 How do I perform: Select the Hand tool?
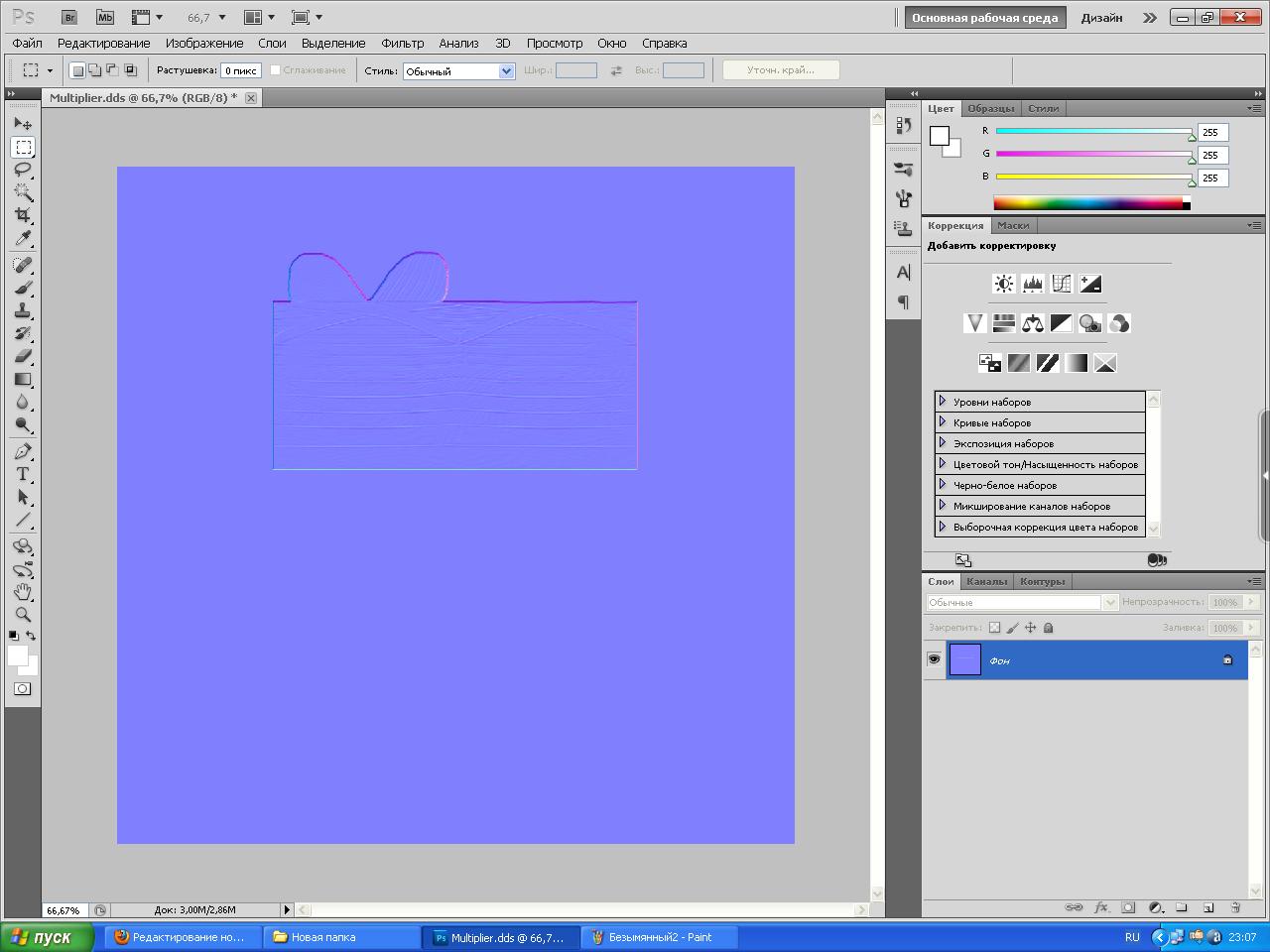pyautogui.click(x=23, y=592)
